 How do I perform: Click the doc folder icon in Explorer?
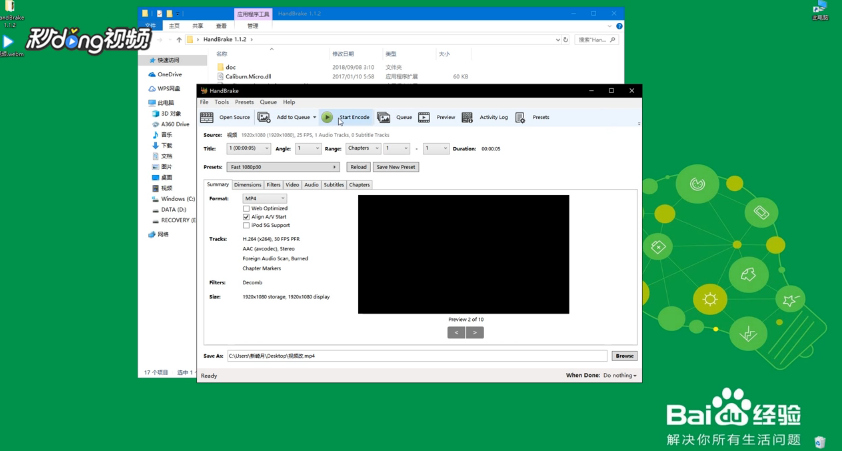[x=220, y=67]
